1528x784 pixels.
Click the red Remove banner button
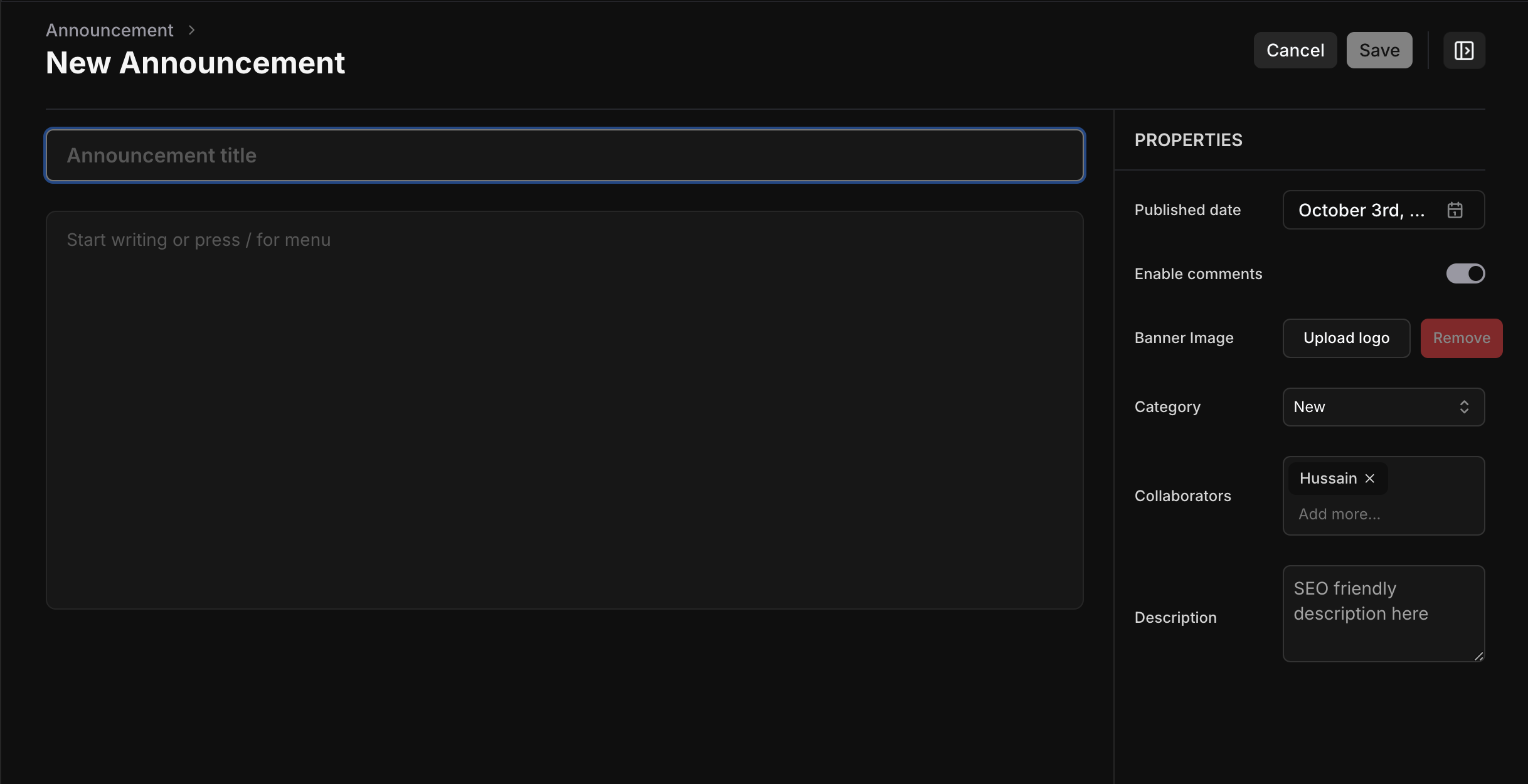pos(1461,338)
